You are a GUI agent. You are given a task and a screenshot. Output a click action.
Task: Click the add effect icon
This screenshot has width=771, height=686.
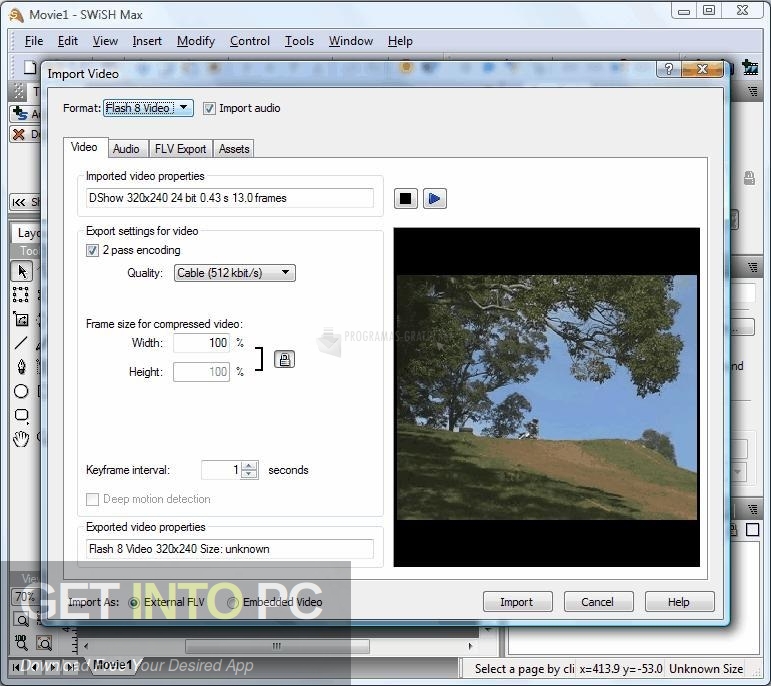click(20, 114)
